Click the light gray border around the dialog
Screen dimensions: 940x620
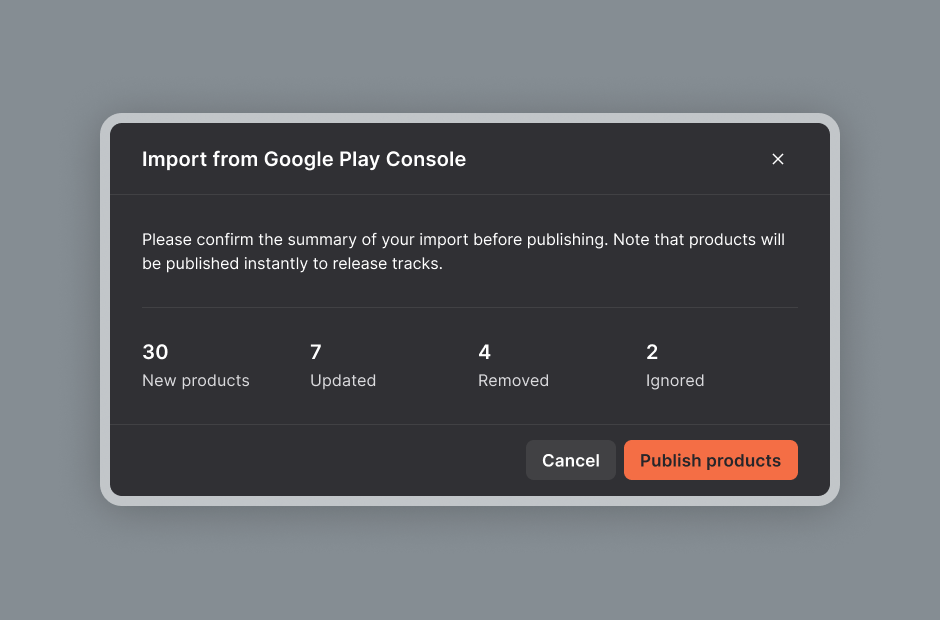tap(470, 118)
